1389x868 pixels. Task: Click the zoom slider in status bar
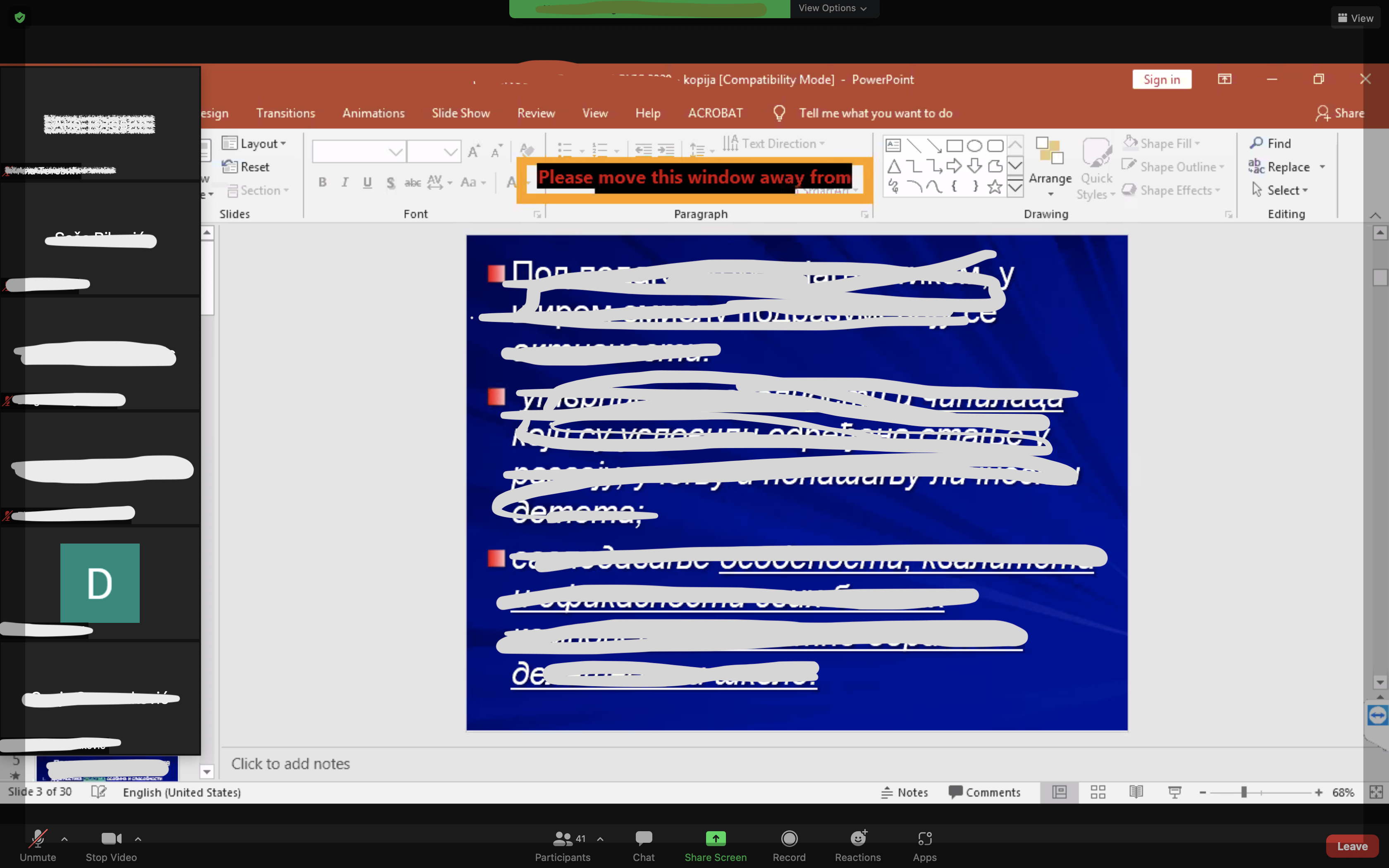[x=1260, y=792]
